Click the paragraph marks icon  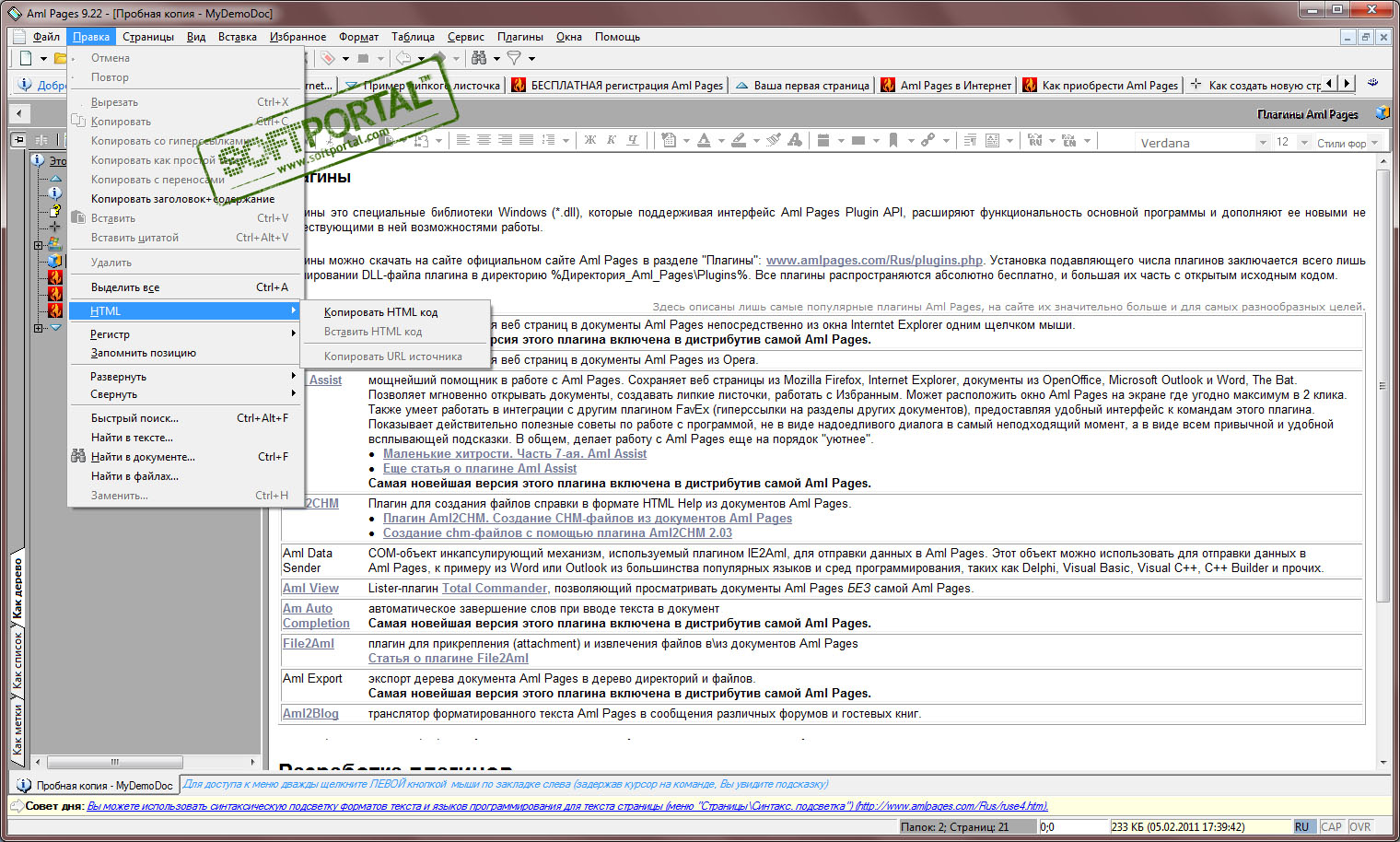click(970, 140)
